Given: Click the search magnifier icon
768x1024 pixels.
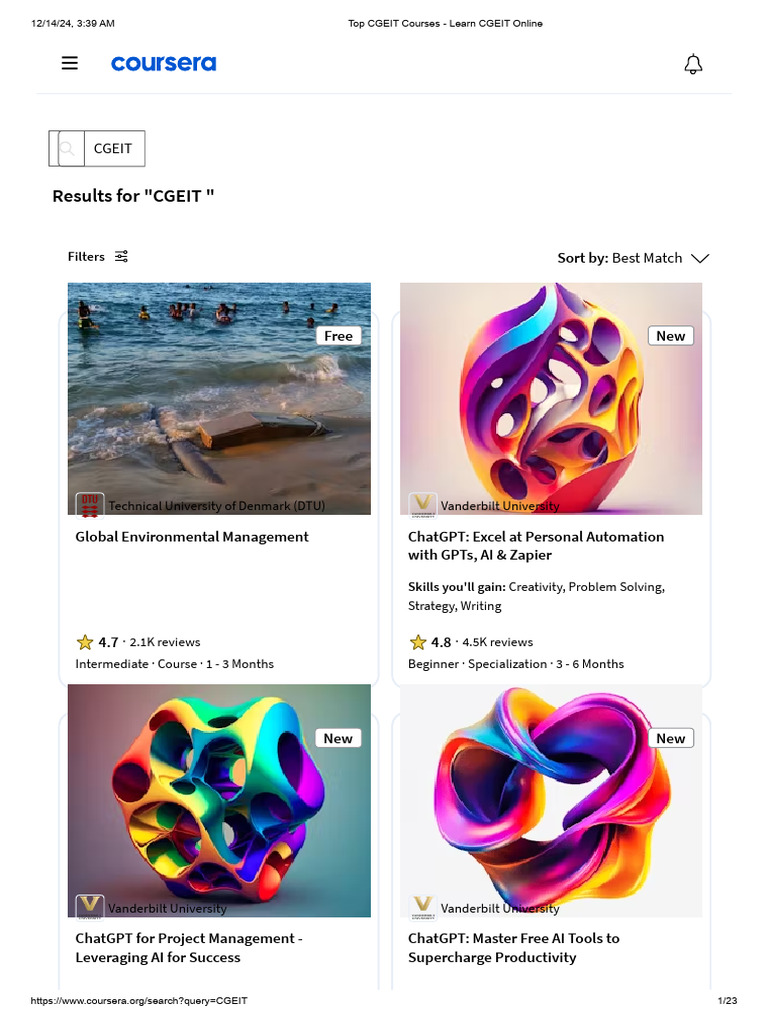Looking at the screenshot, I should coord(67,149).
